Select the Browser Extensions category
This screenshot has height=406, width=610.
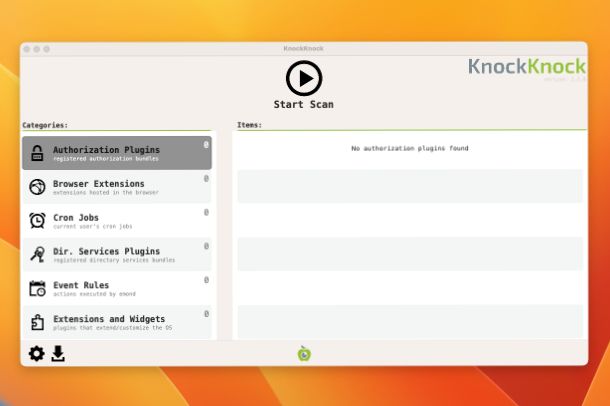(117, 187)
